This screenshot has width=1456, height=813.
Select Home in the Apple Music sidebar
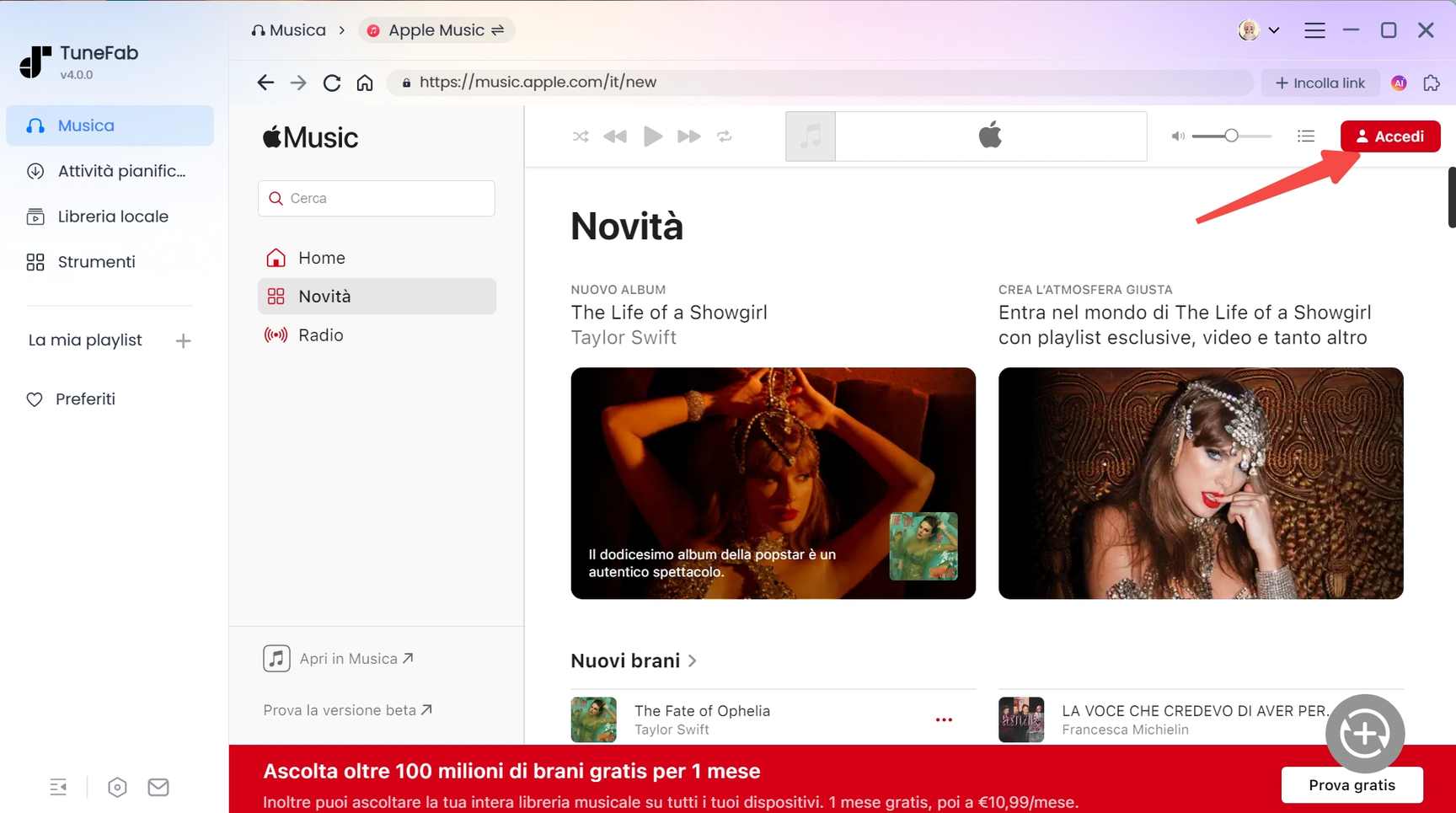[x=321, y=257]
